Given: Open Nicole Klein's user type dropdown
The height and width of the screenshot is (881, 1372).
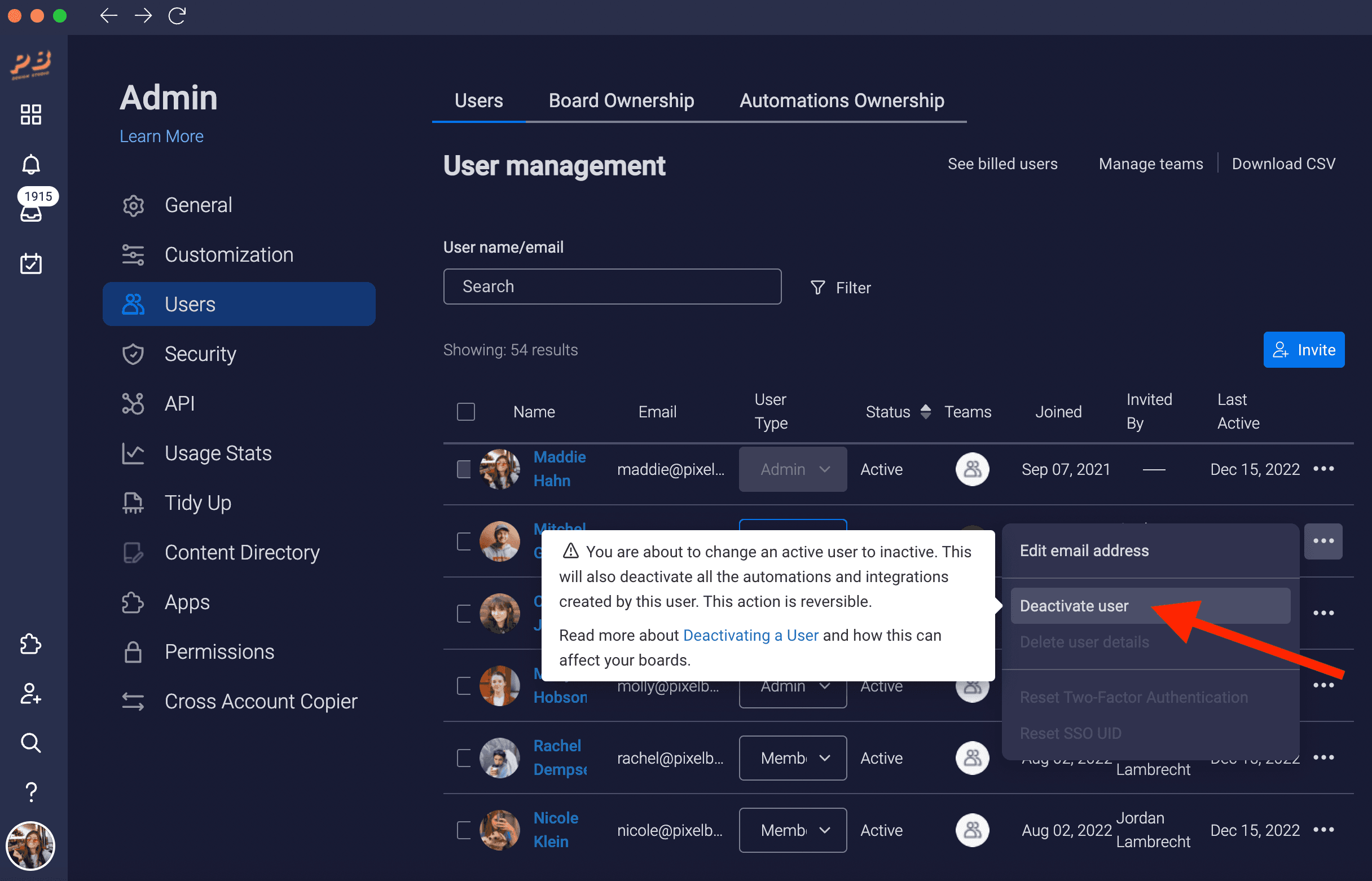Looking at the screenshot, I should pos(793,830).
